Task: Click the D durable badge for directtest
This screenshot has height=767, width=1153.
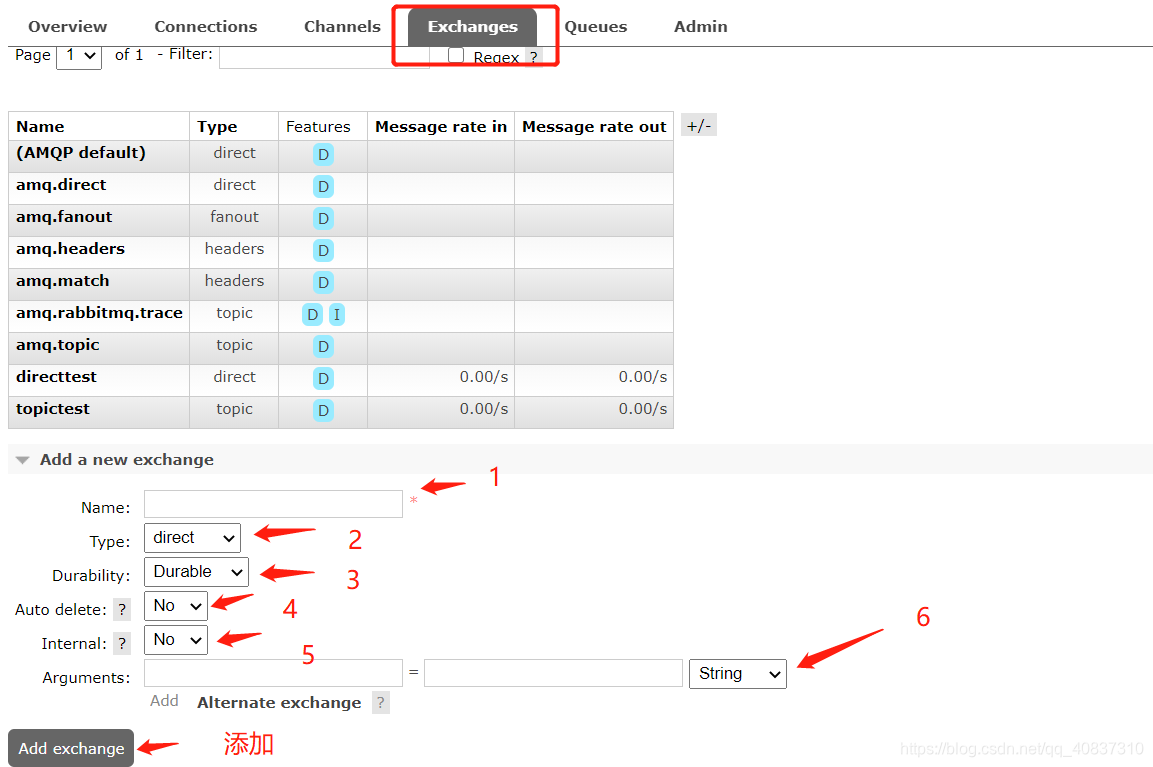Action: point(323,379)
